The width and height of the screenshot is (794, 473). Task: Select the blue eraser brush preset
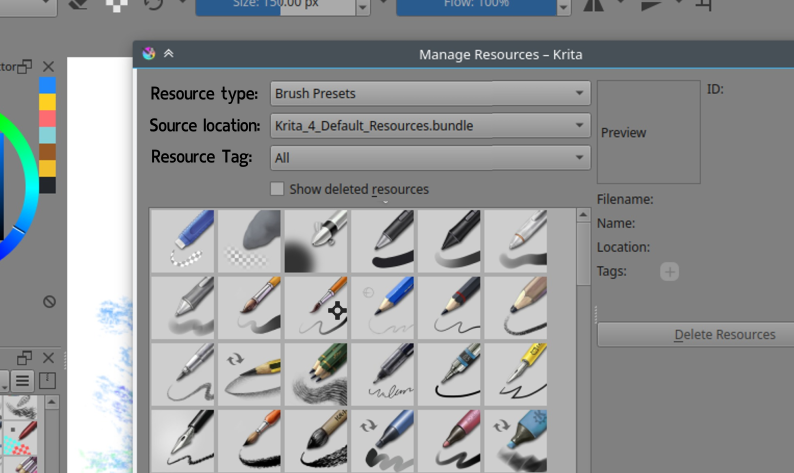pyautogui.click(x=183, y=241)
